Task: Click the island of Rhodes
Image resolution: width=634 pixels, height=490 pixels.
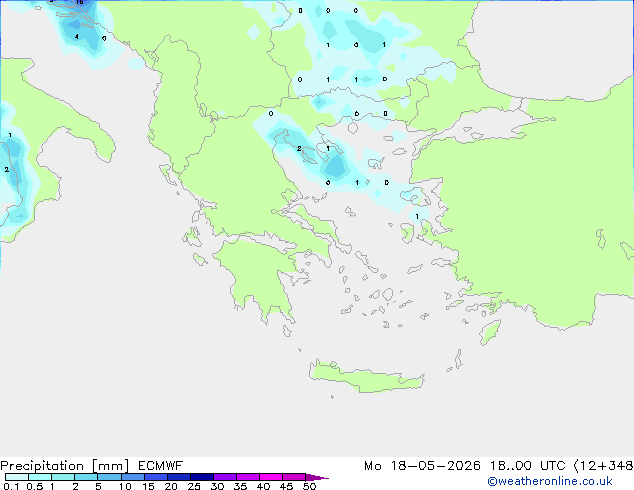Action: coord(490,332)
